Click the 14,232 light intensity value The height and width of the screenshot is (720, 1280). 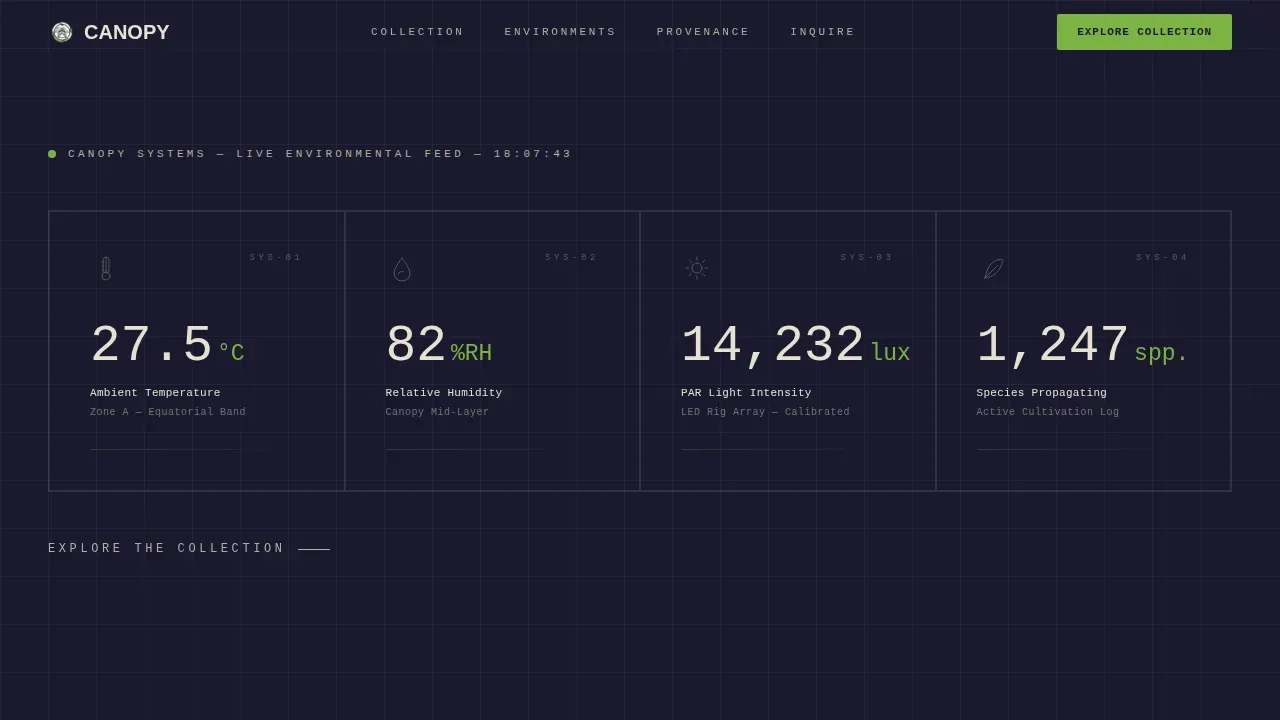(x=773, y=346)
